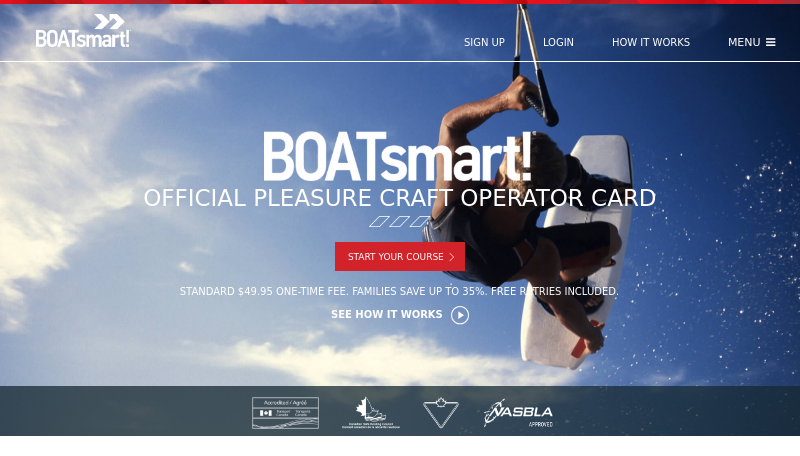The width and height of the screenshot is (800, 456).
Task: Expand the MENU dropdown
Action: [752, 42]
